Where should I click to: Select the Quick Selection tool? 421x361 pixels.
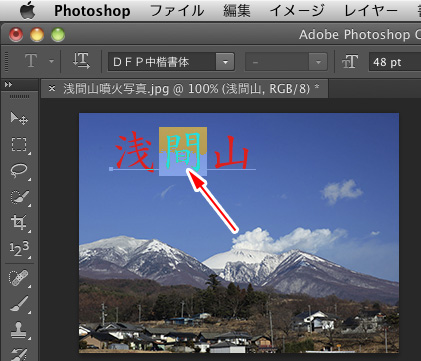pos(19,197)
